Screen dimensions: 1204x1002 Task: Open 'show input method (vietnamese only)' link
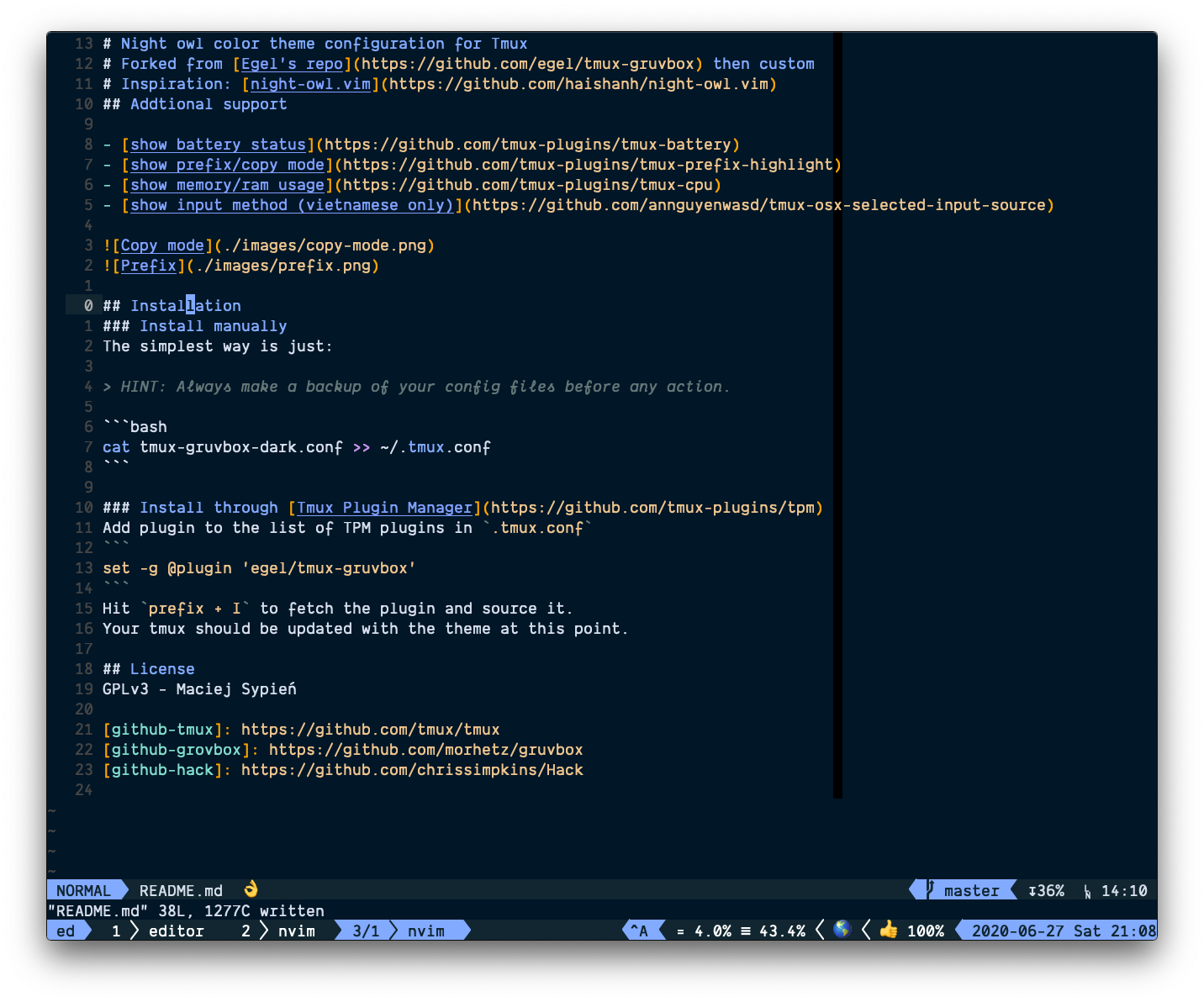point(292,205)
